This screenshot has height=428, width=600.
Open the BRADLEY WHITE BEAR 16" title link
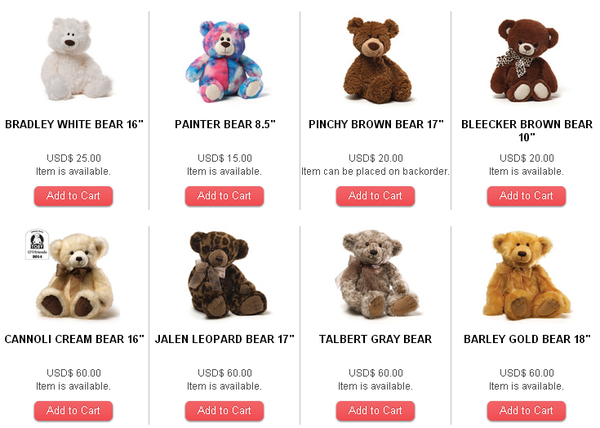tap(74, 124)
